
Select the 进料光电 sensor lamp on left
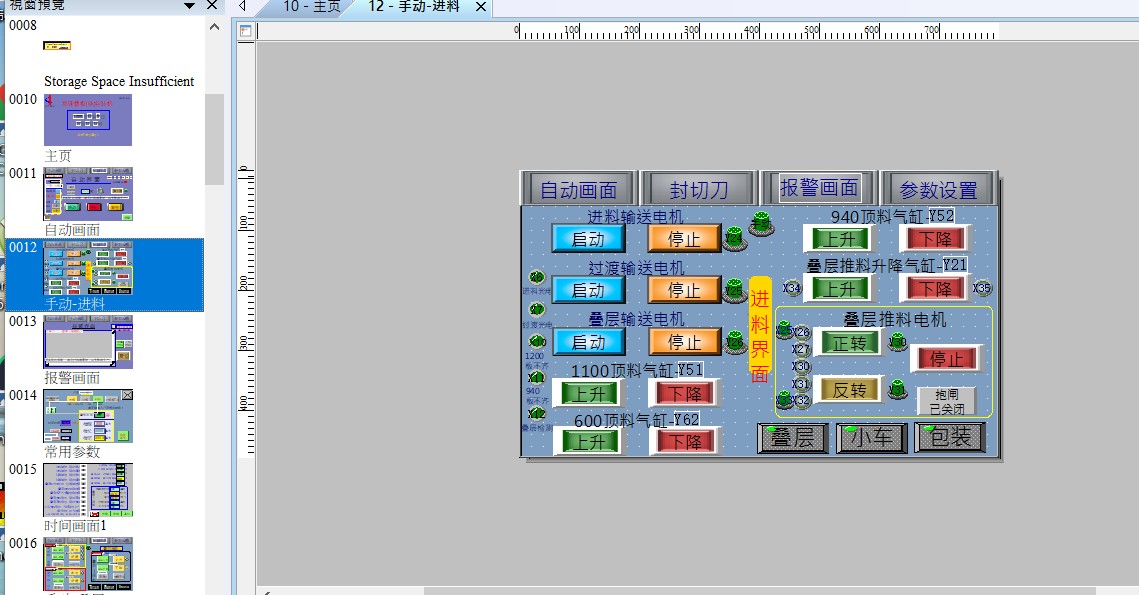pos(537,278)
